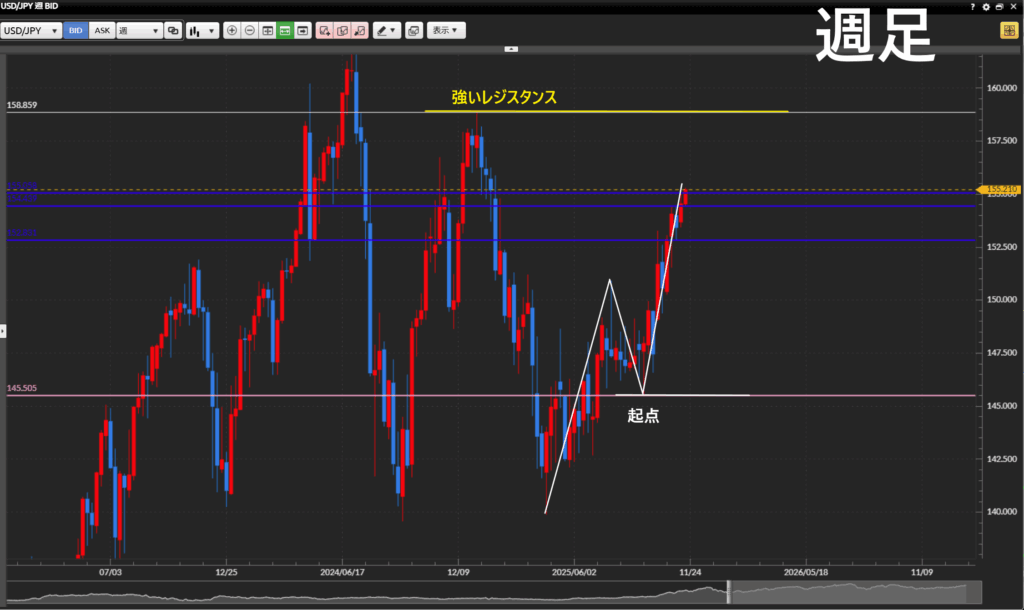Click the scroll-to-latest arrow icon
Screen dimensions: 1024x610
click(302, 31)
